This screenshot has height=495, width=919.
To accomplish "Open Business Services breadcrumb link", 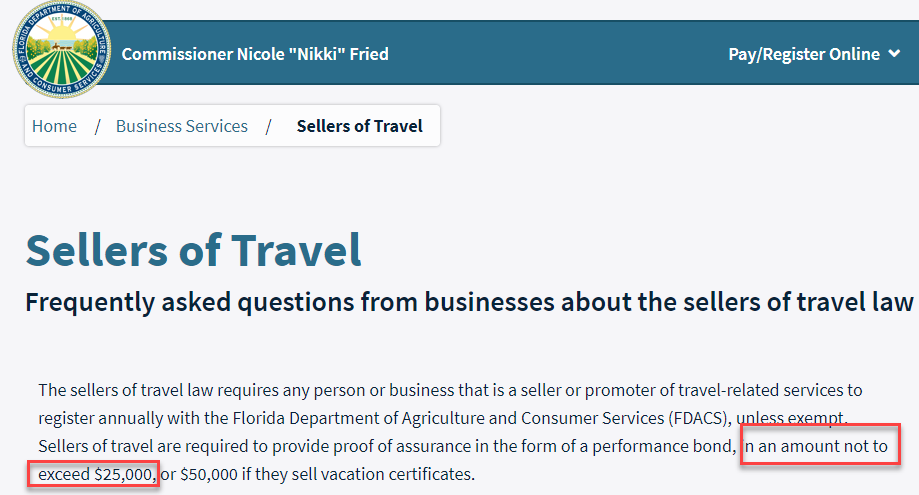I will [182, 126].
